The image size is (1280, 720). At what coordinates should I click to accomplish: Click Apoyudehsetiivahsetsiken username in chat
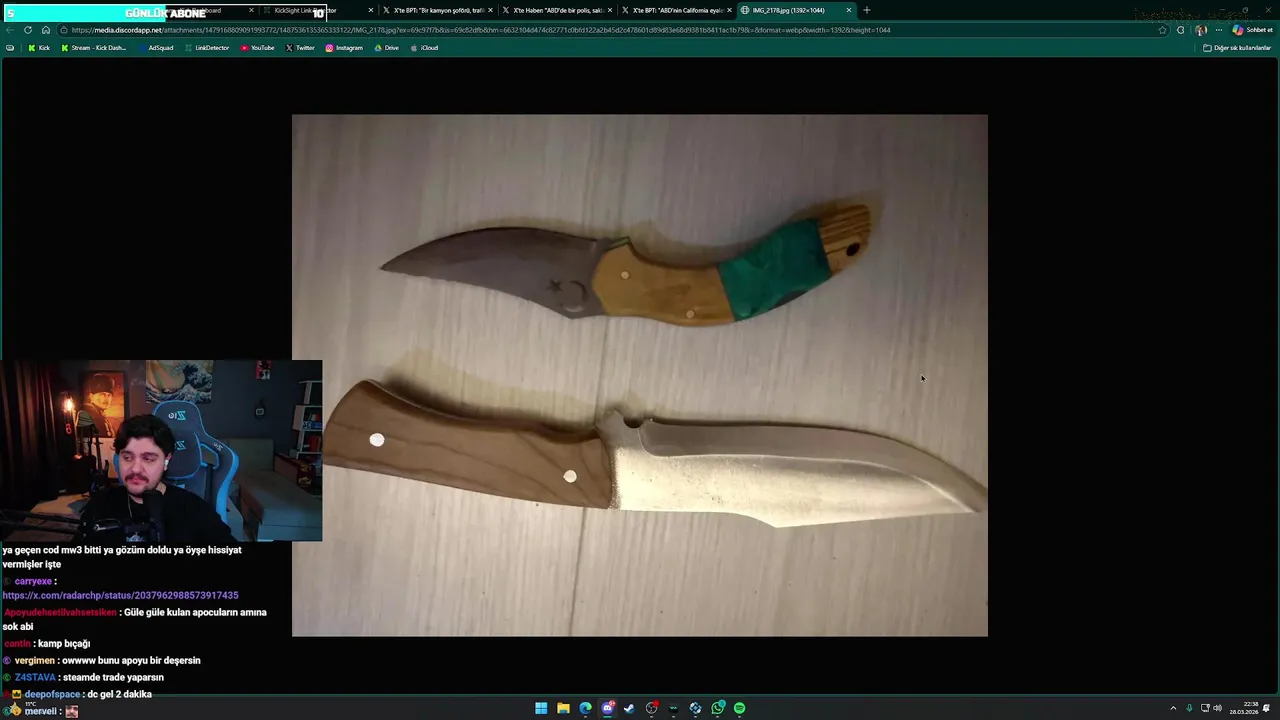[60, 612]
